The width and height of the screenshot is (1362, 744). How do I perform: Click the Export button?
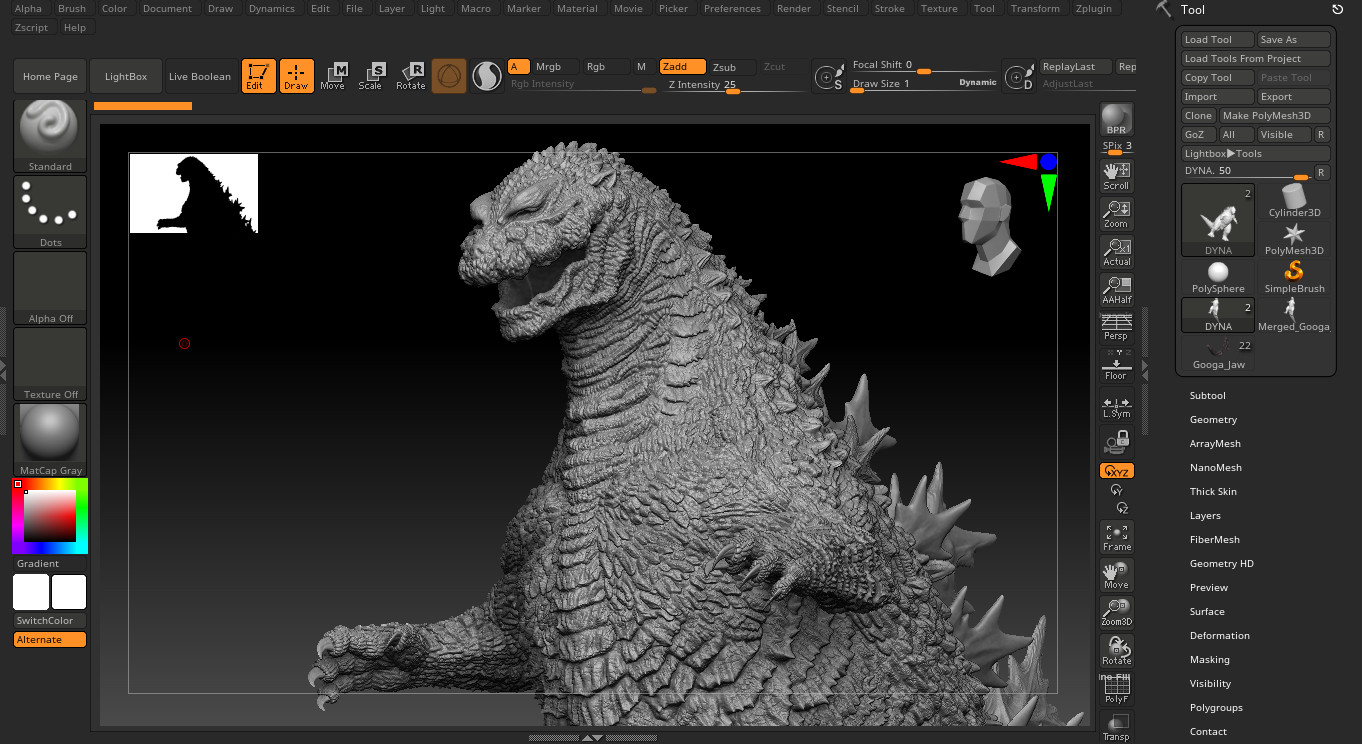1294,97
